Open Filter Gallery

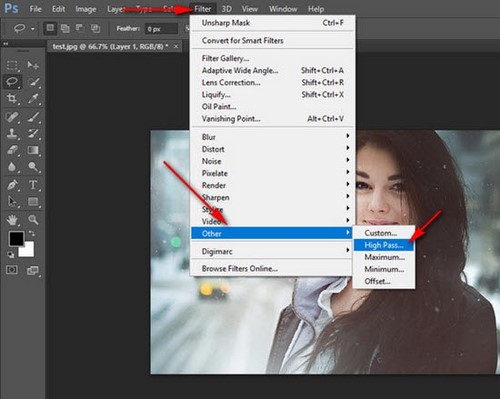273,58
